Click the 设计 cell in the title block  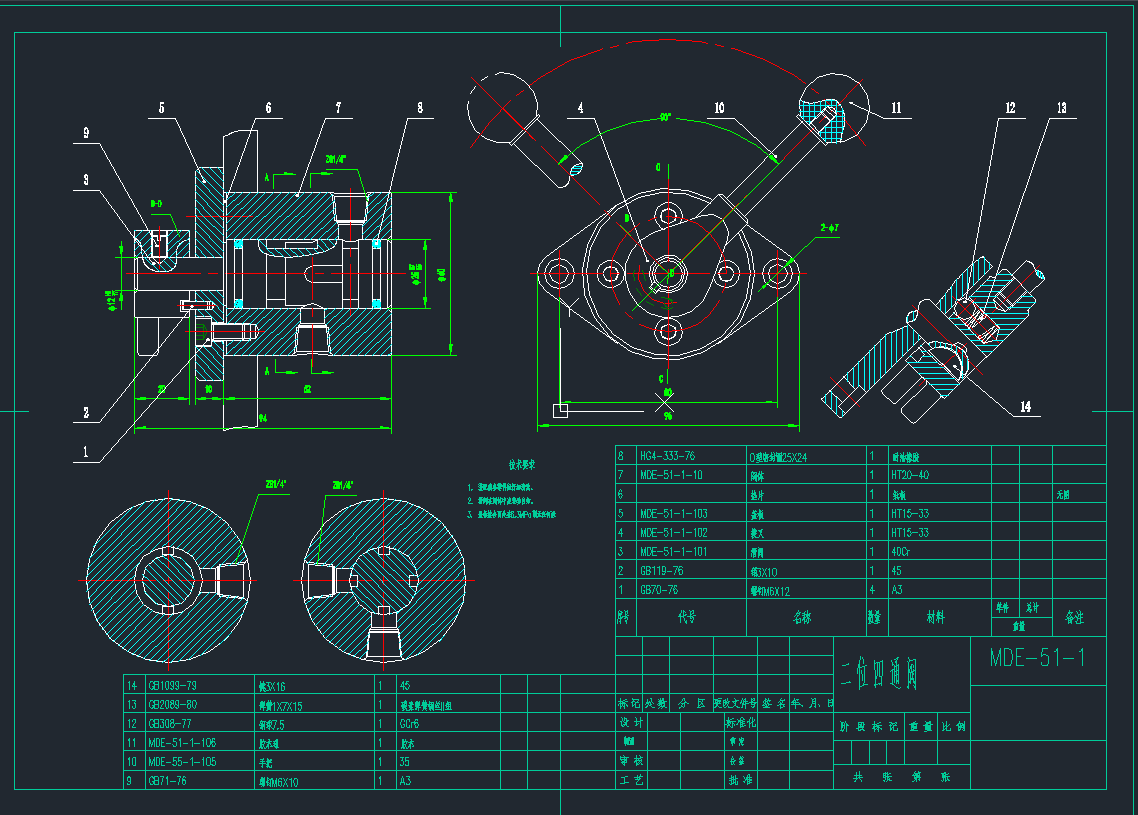(631, 722)
